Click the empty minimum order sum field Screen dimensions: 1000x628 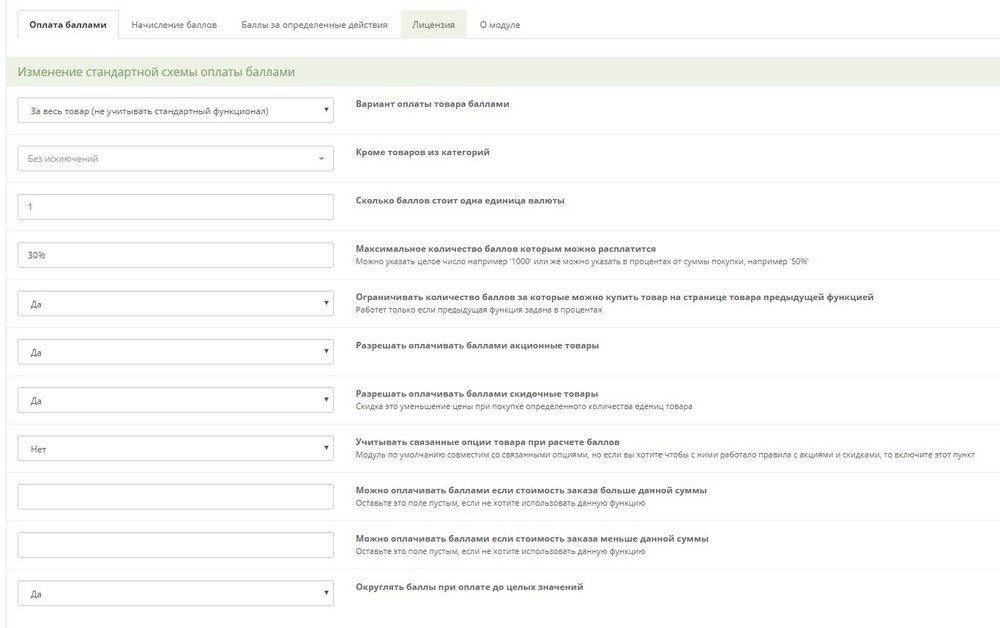[175, 495]
